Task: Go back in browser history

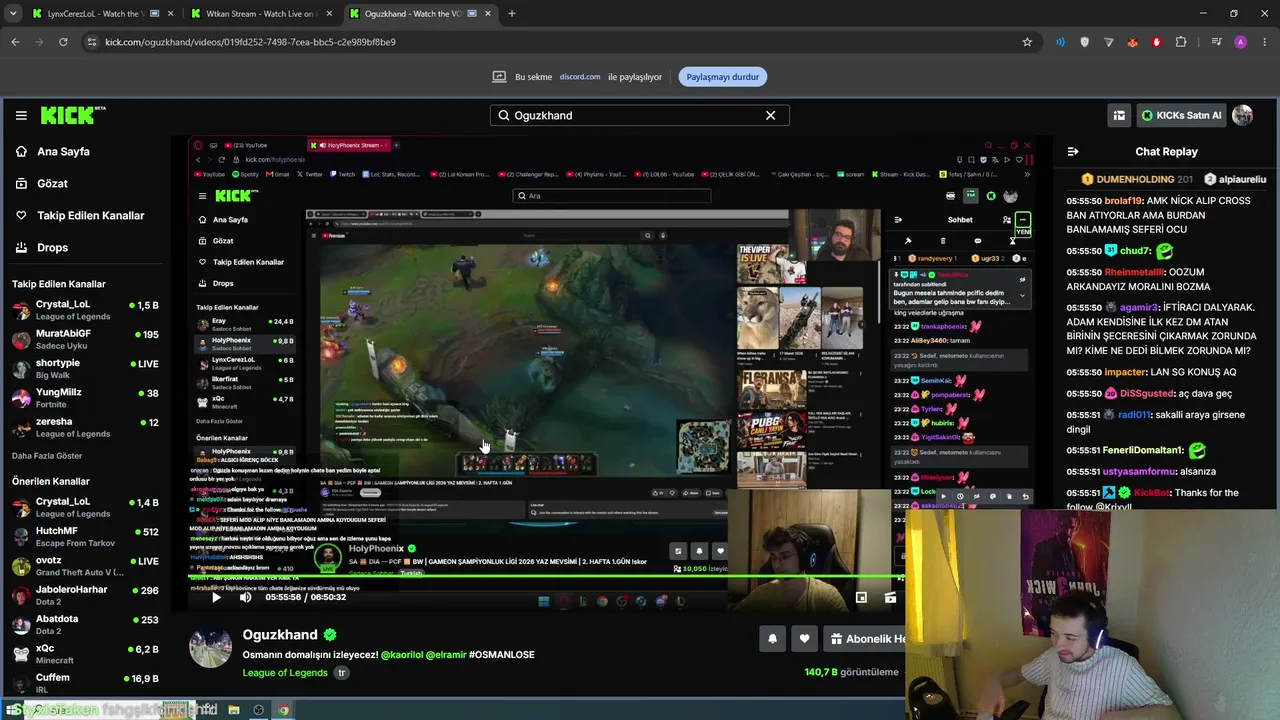Action: (15, 42)
